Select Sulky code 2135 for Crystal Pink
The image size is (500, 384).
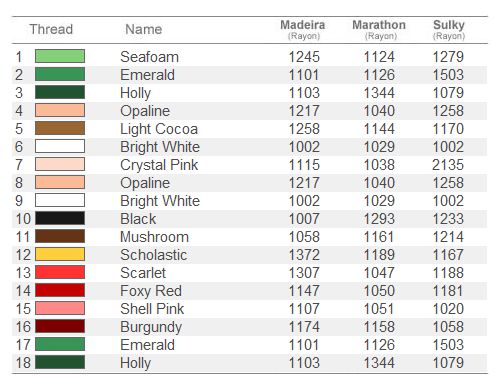pos(448,165)
